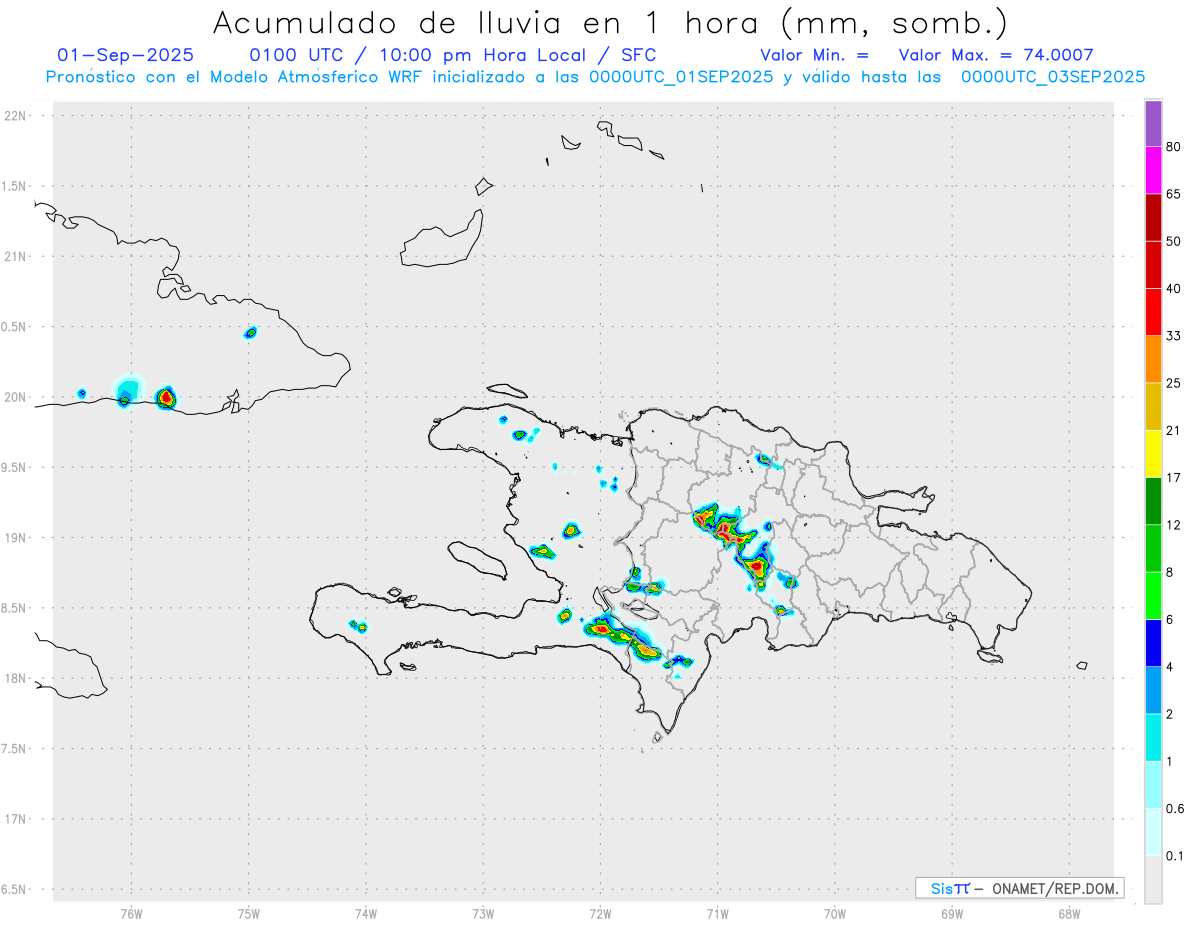
Task: Click the orange 25–33 colorbar segment
Action: tap(1153, 359)
